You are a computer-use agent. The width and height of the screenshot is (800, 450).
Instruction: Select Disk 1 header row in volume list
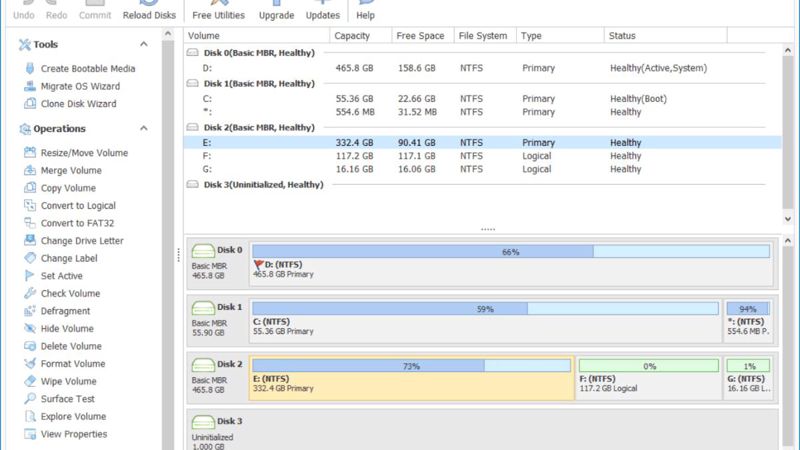(x=482, y=83)
